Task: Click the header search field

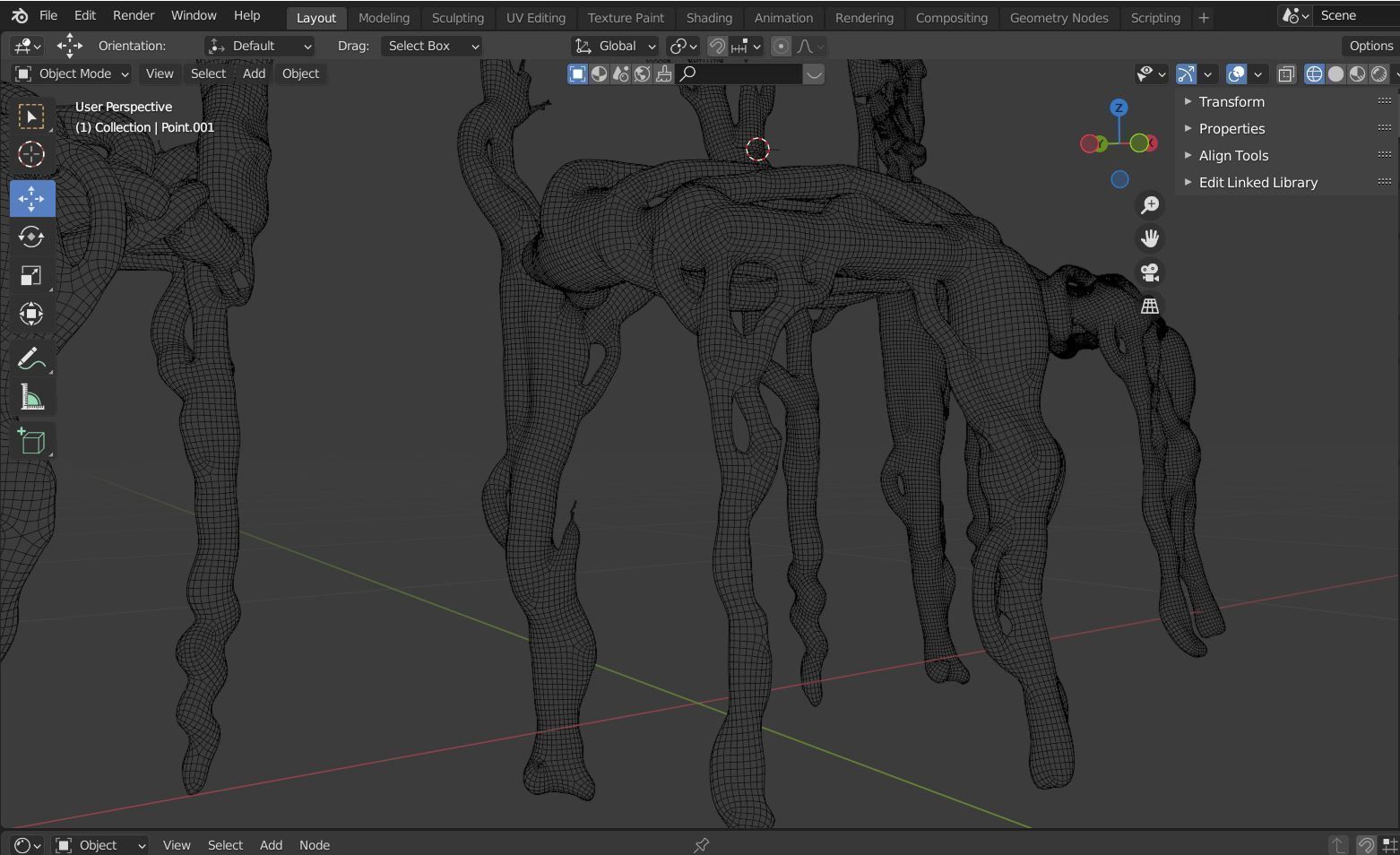Action: pos(739,74)
